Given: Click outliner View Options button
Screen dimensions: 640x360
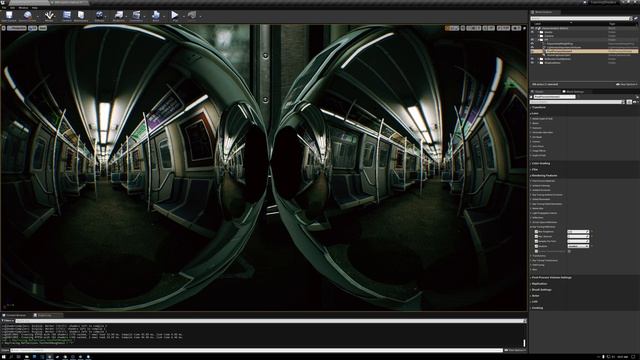Looking at the screenshot, I should click(627, 84).
